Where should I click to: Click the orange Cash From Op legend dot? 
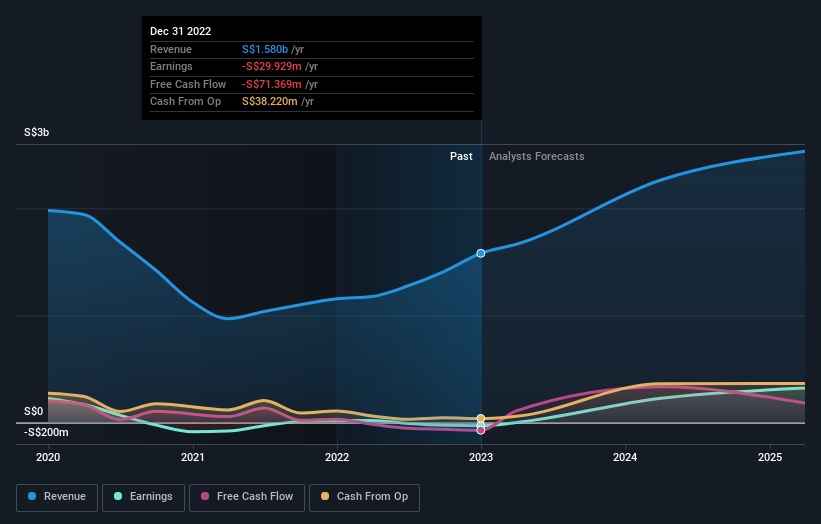tap(325, 496)
